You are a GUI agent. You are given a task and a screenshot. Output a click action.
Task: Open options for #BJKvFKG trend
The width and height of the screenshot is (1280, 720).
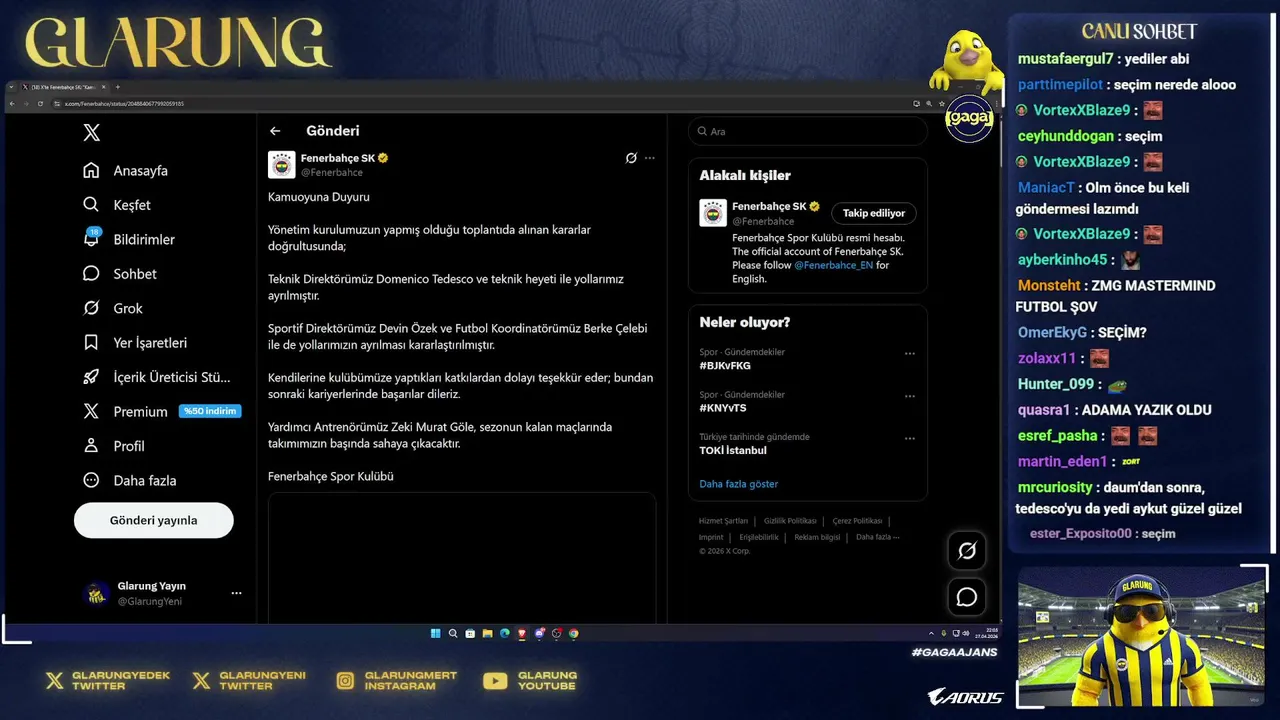[910, 353]
